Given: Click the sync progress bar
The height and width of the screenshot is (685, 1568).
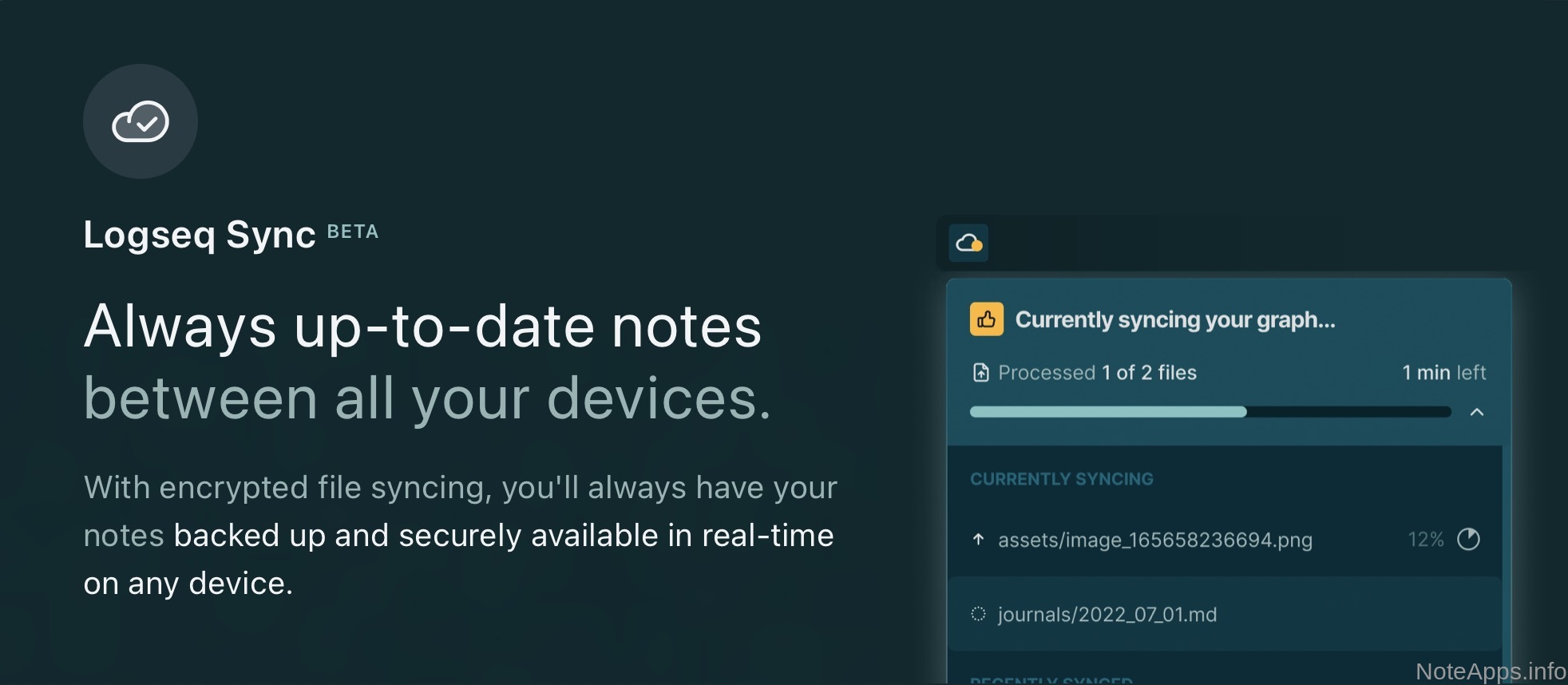Looking at the screenshot, I should click(x=1210, y=412).
